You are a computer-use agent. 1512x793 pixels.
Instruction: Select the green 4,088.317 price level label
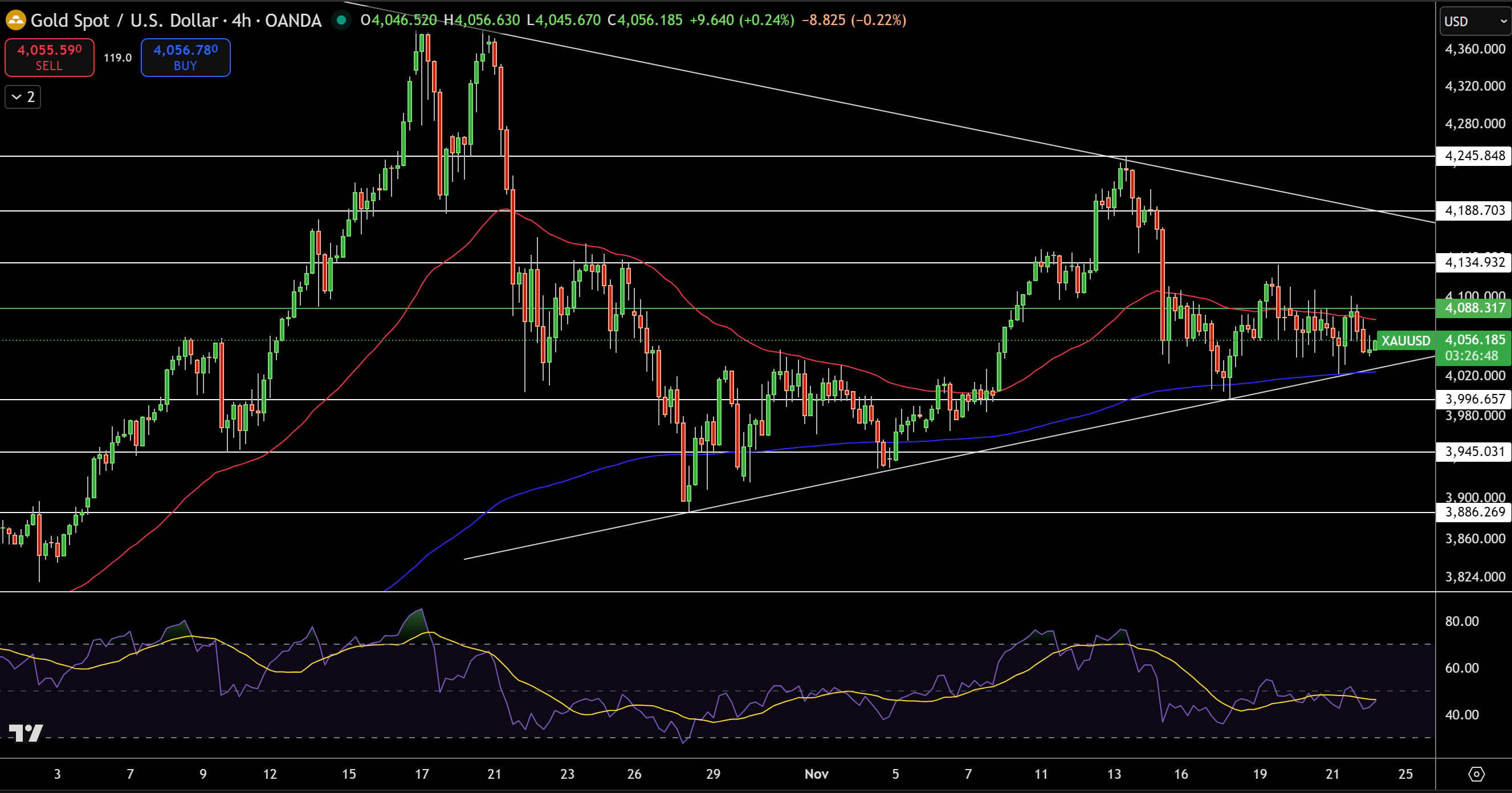(1474, 308)
